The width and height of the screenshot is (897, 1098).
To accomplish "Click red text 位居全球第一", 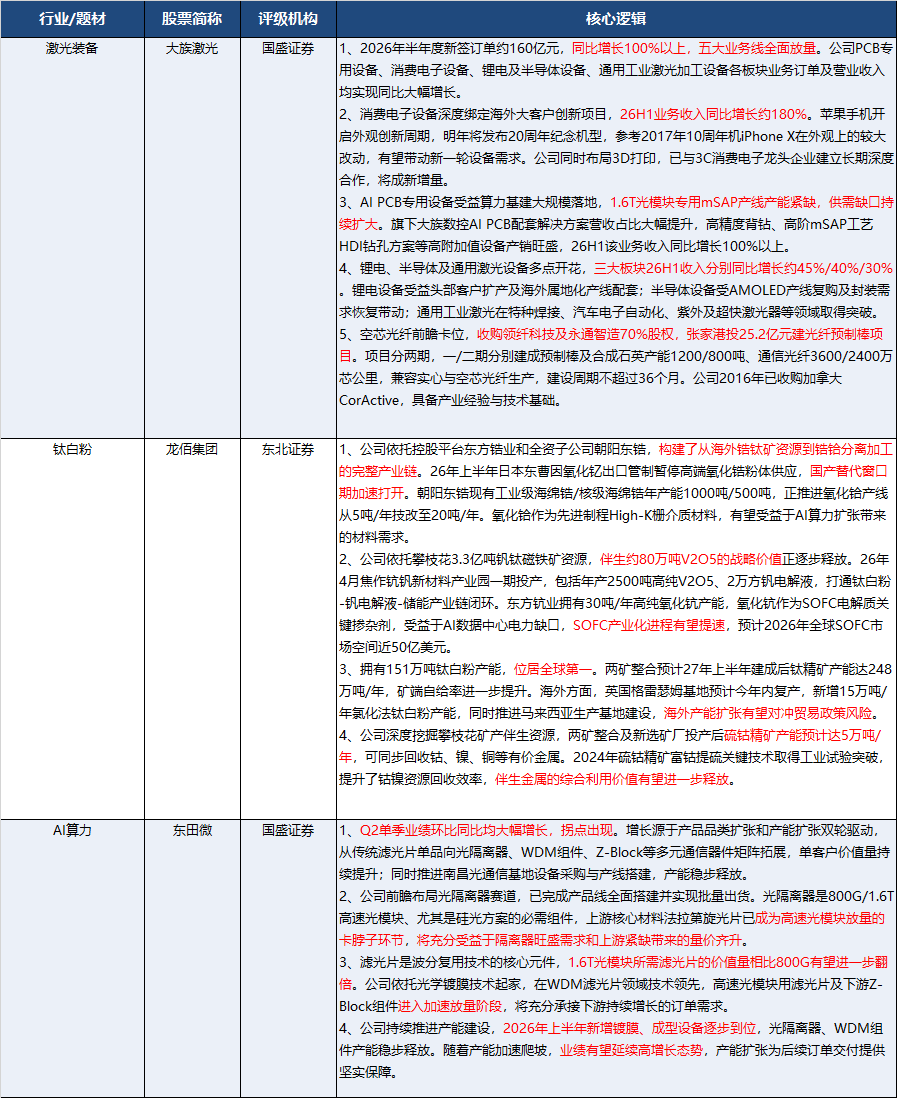I will [552, 670].
